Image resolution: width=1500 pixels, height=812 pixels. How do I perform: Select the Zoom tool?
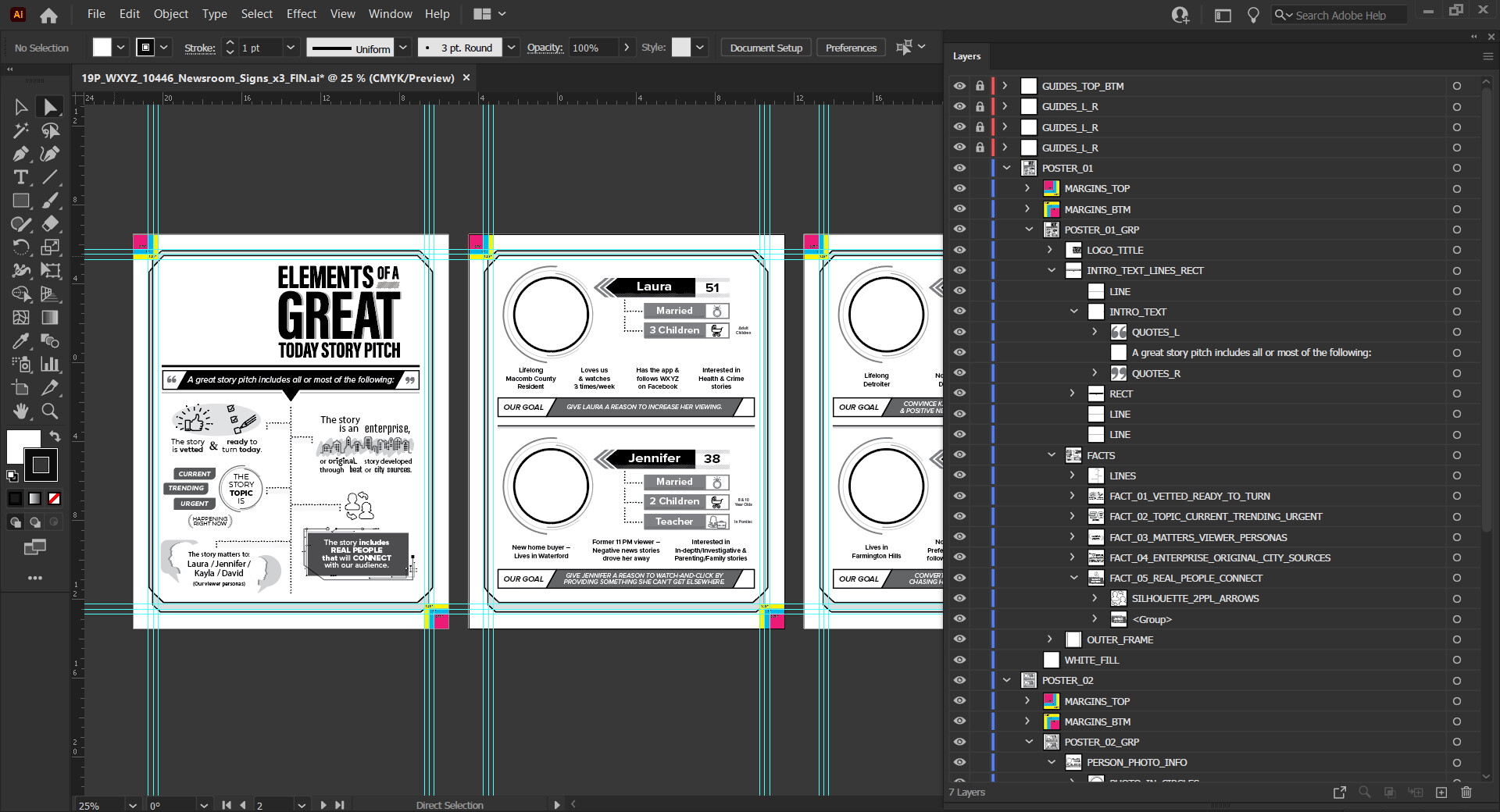(50, 411)
